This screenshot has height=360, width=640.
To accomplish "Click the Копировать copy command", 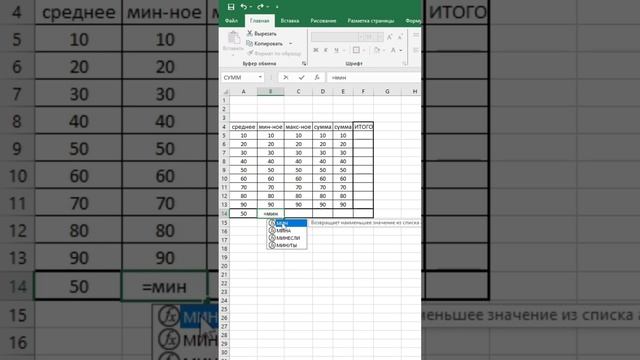I will [x=264, y=43].
